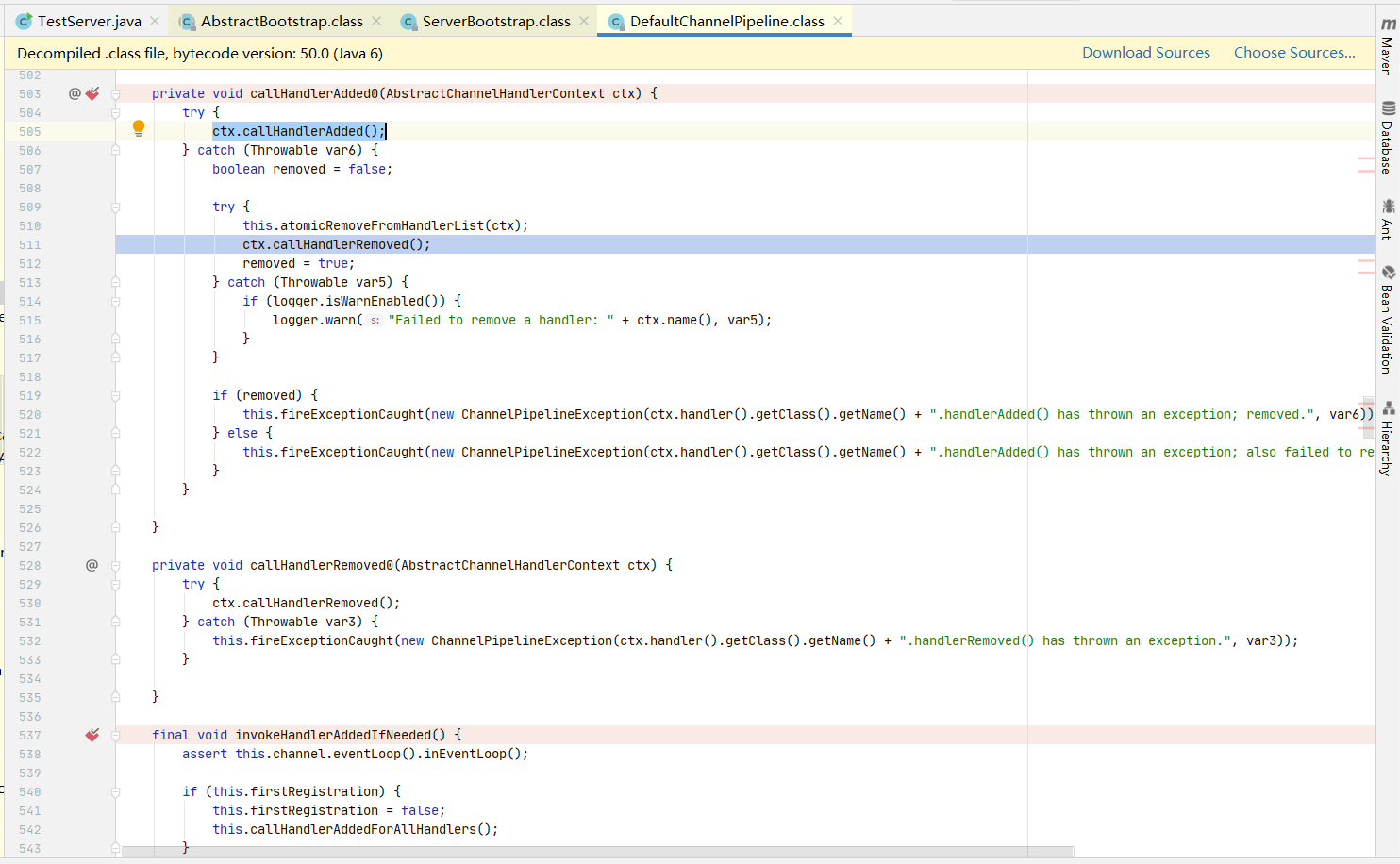Click the "boolean removed = false;" line
The width and height of the screenshot is (1400, 864).
tap(302, 169)
